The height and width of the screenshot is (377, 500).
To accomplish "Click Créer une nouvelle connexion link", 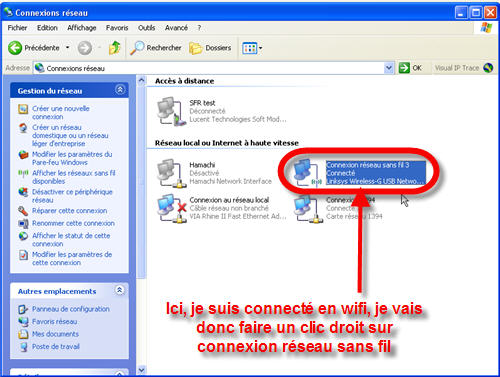I will click(61, 113).
